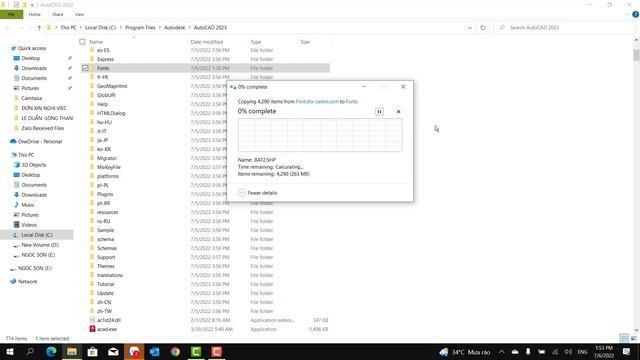Open notification center icon
Viewport: 640px width, 360px height.
(627, 352)
